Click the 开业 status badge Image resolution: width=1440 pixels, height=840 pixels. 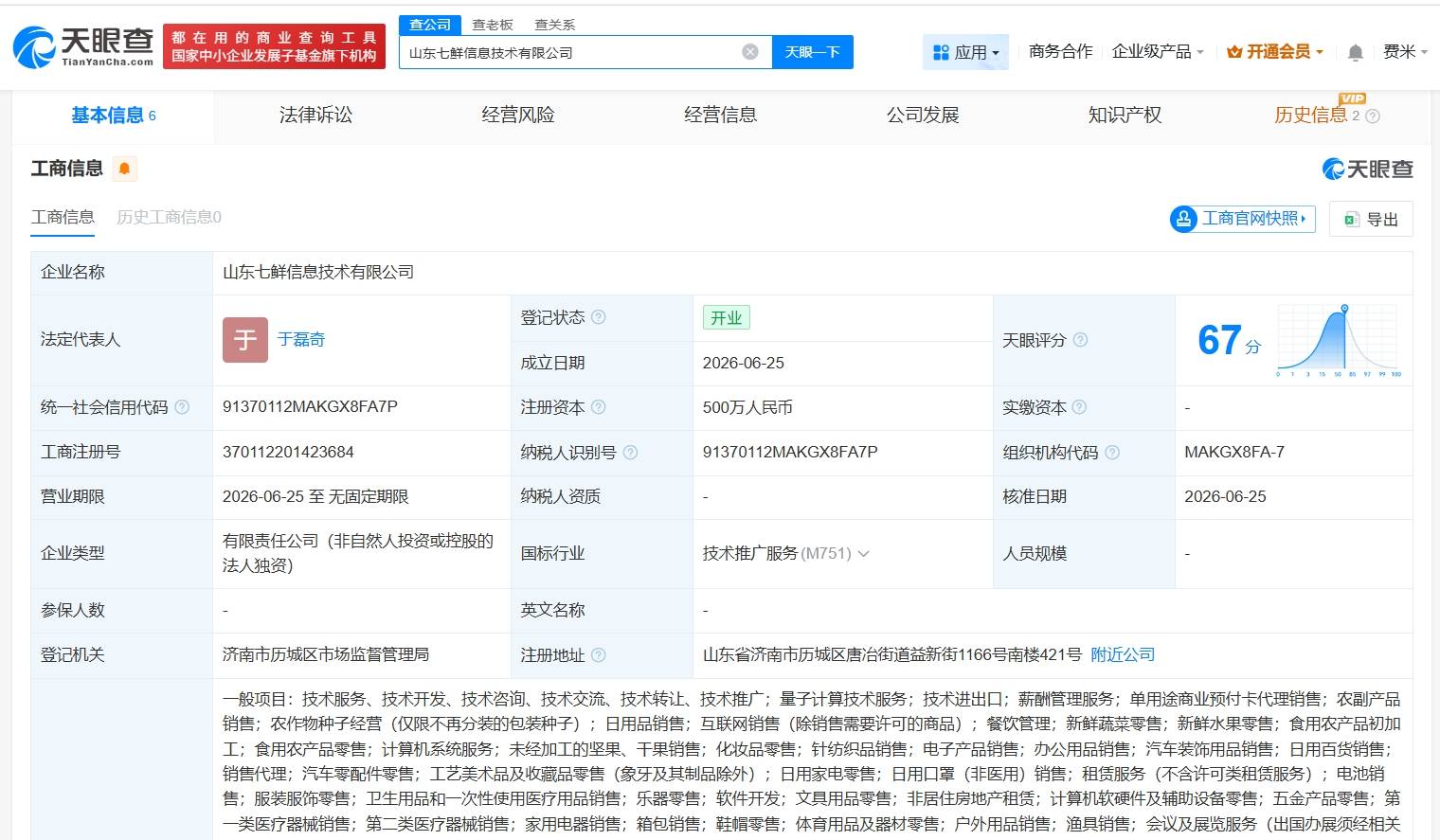point(727,318)
